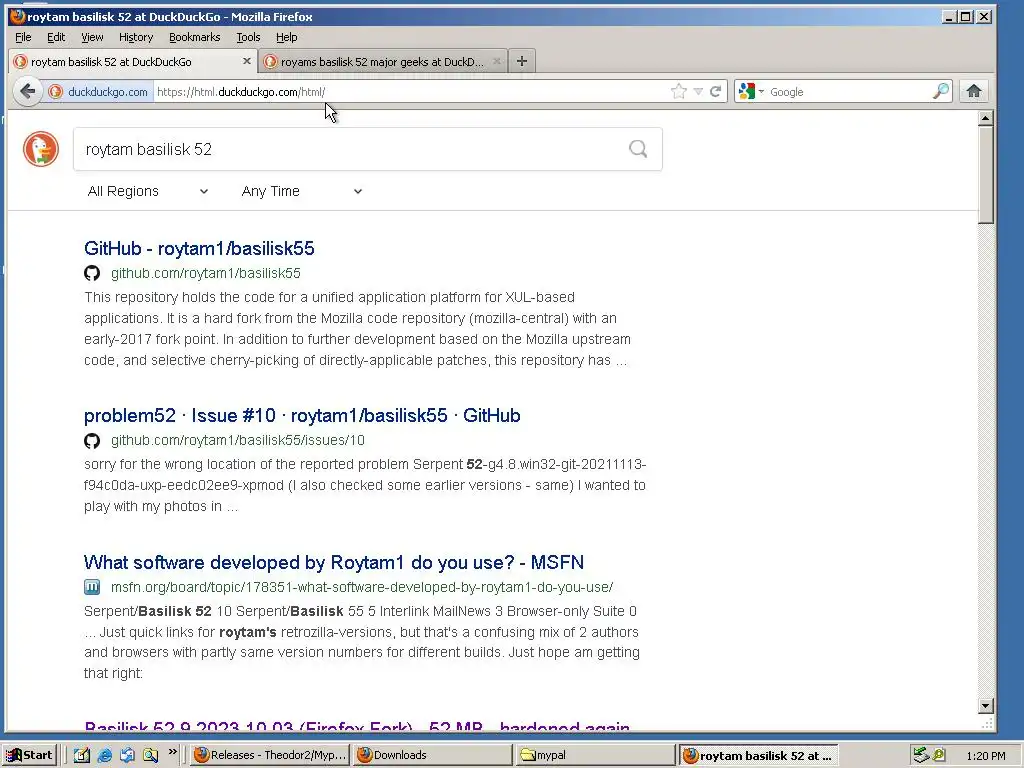Select the 'roytam basilisk 52 at DuckDuckGo' tab
Viewport: 1024px width, 768px height.
pos(133,61)
